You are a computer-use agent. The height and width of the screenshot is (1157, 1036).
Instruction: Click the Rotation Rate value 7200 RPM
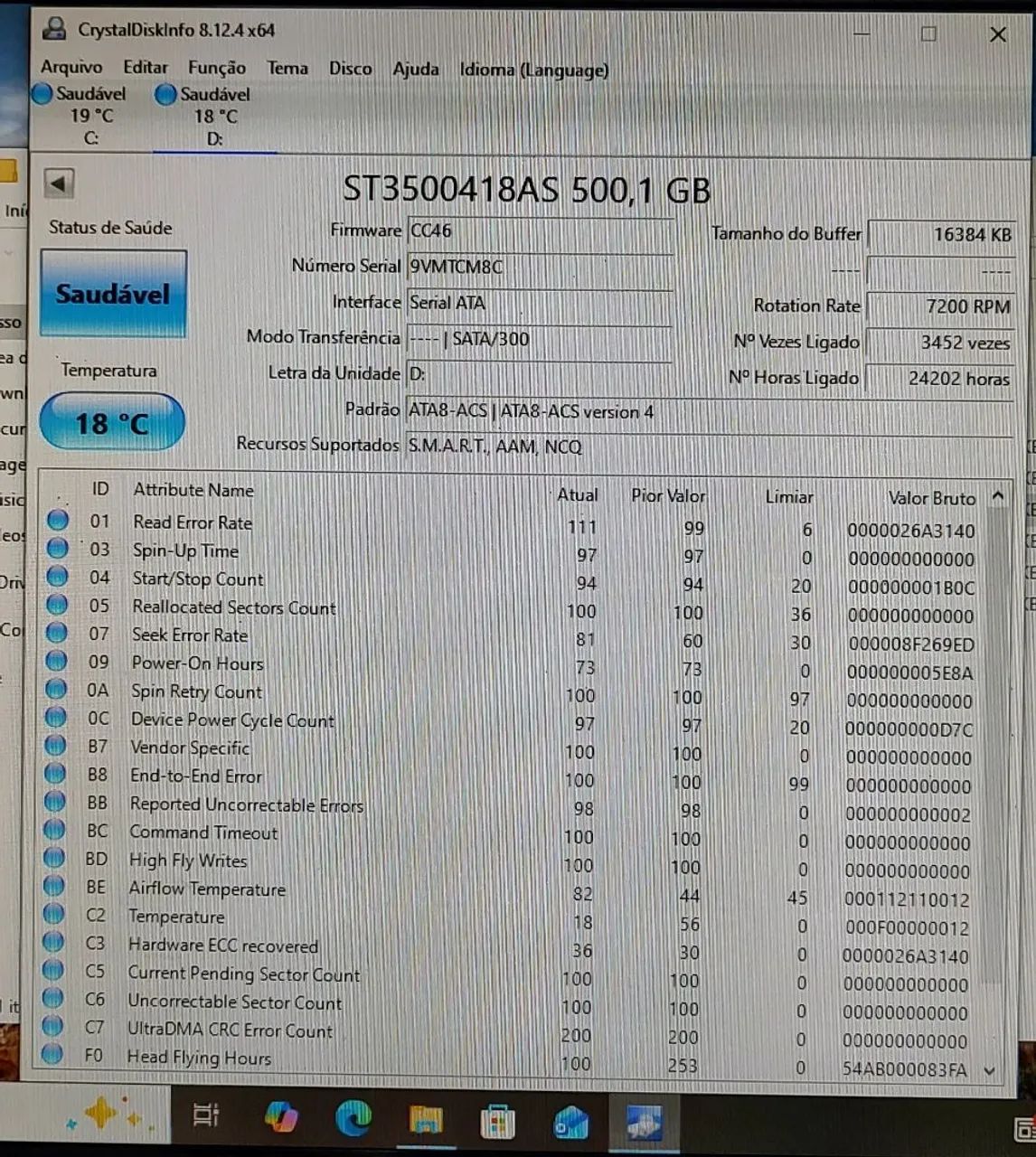[x=941, y=306]
